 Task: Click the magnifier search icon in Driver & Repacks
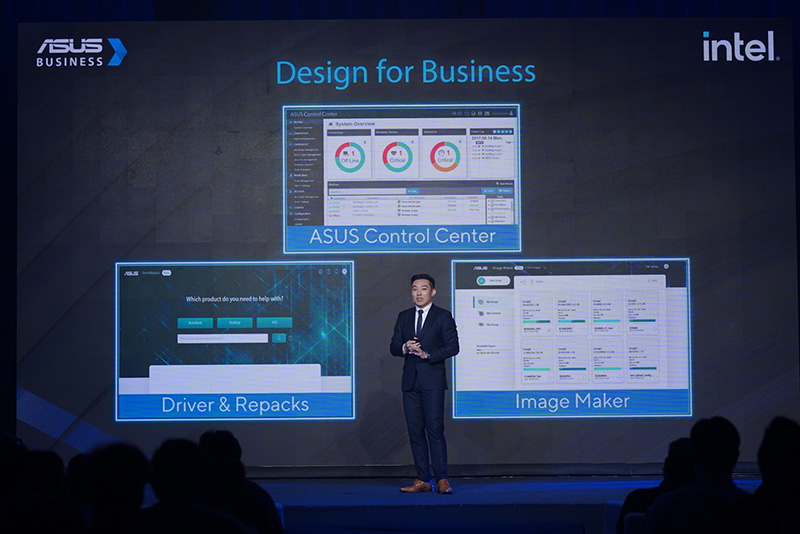coord(279,338)
